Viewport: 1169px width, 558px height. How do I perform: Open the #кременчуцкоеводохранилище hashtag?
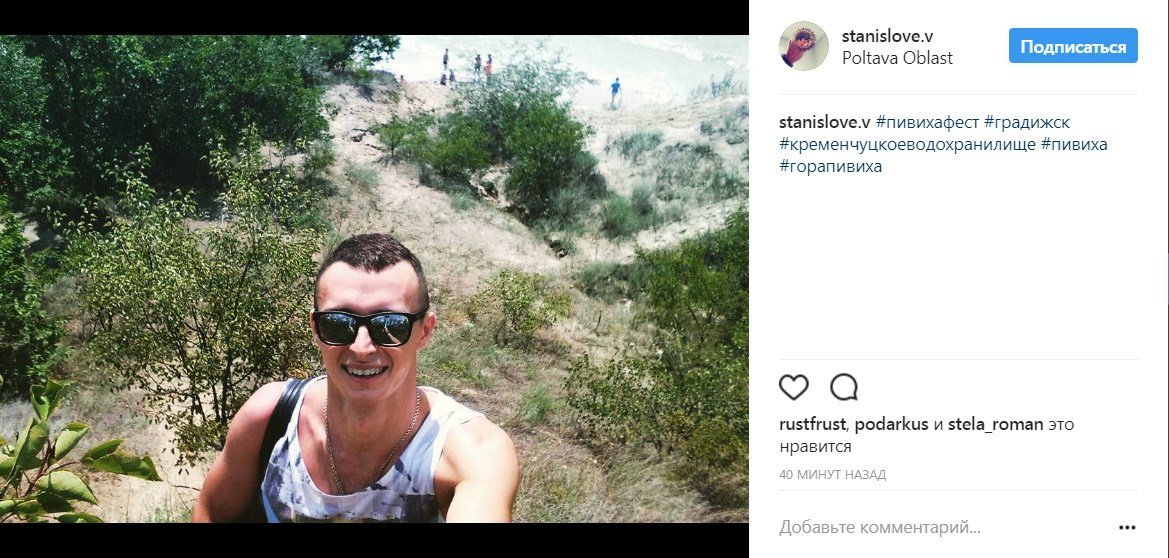click(x=907, y=144)
